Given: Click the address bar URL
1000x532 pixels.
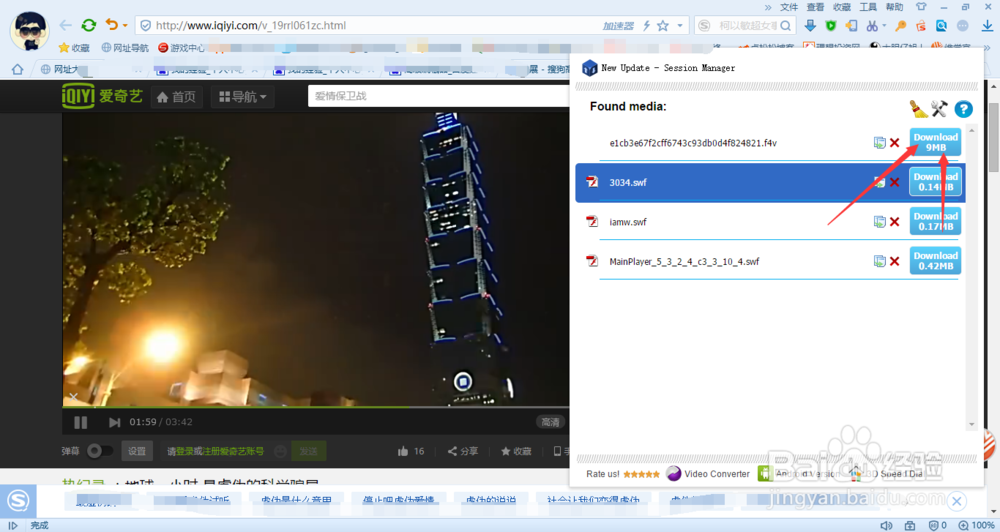Looking at the screenshot, I should [x=251, y=26].
